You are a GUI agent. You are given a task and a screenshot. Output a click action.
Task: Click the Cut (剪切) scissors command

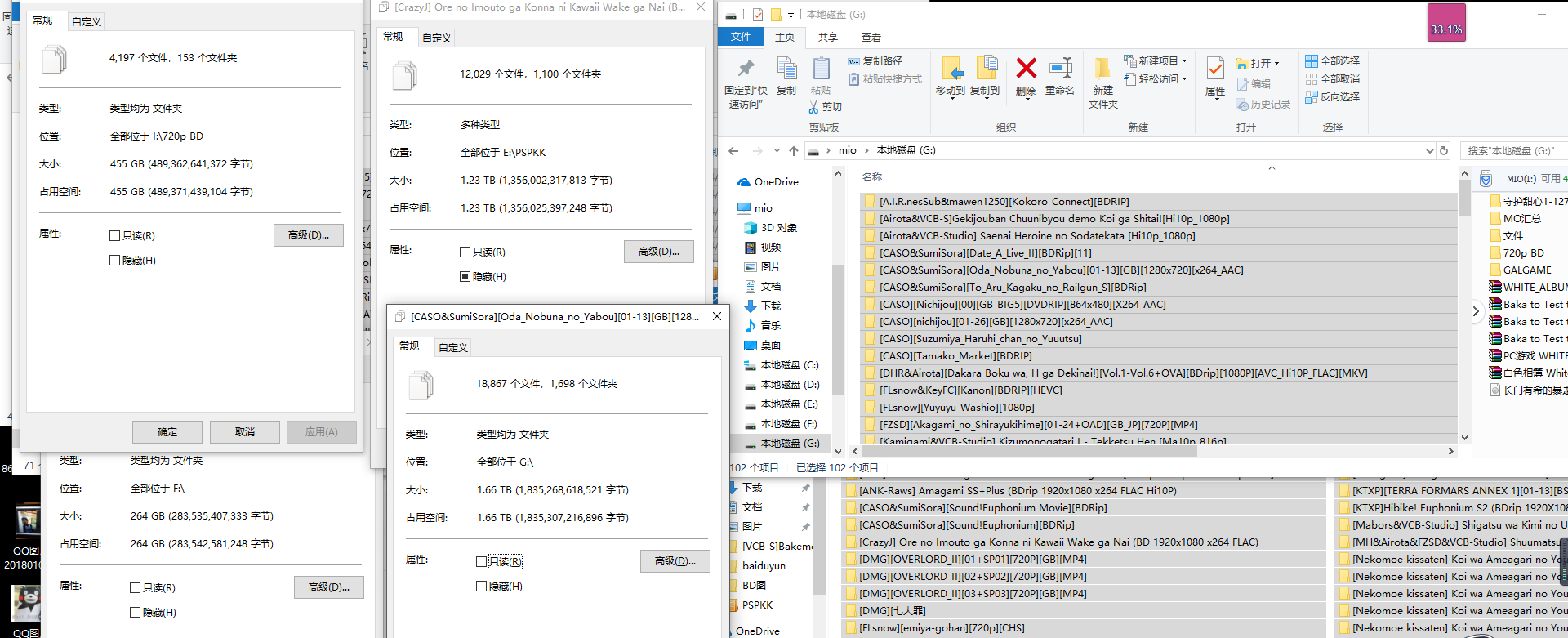(x=825, y=107)
